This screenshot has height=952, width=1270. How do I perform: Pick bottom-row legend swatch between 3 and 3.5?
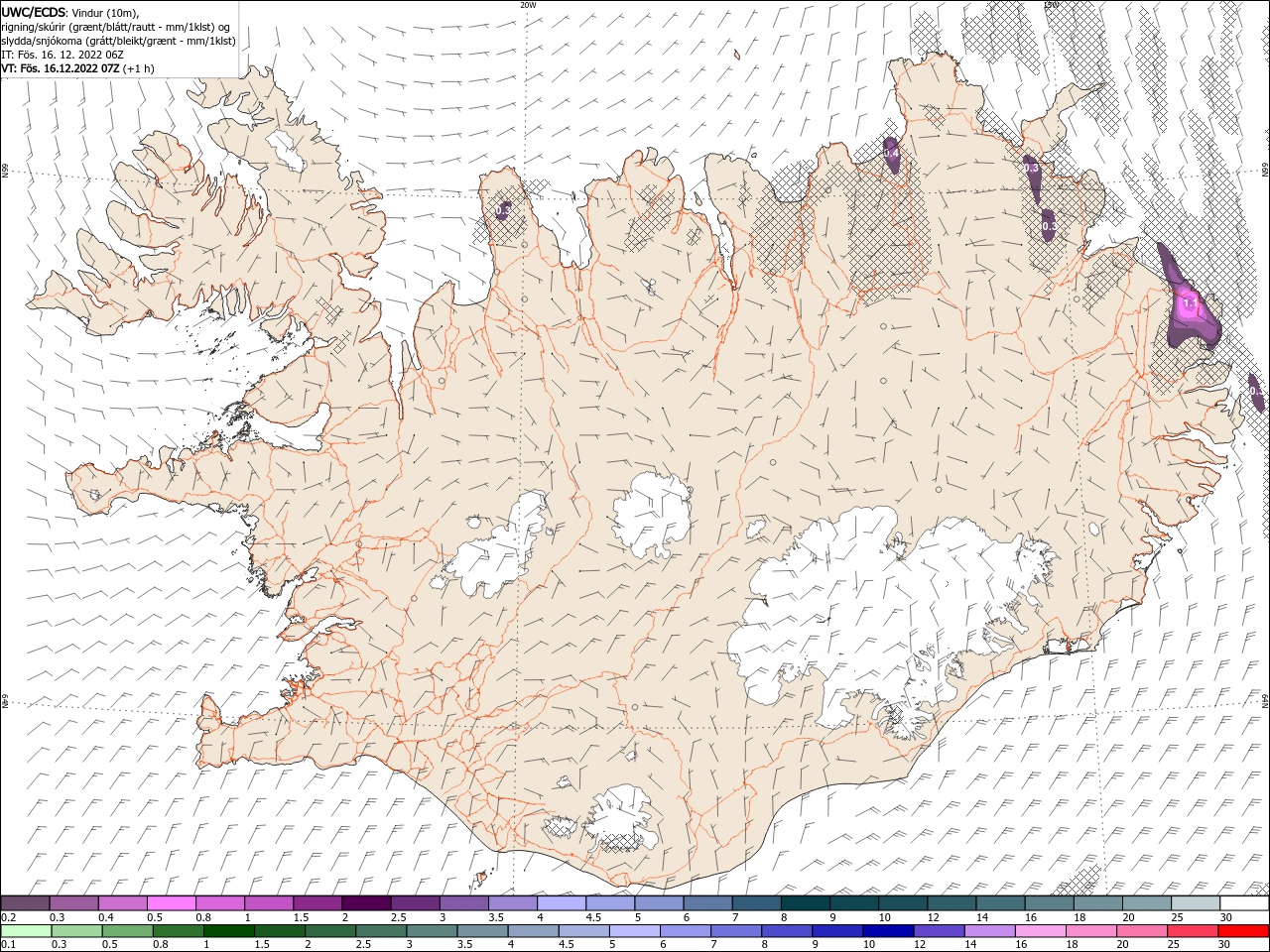432,931
